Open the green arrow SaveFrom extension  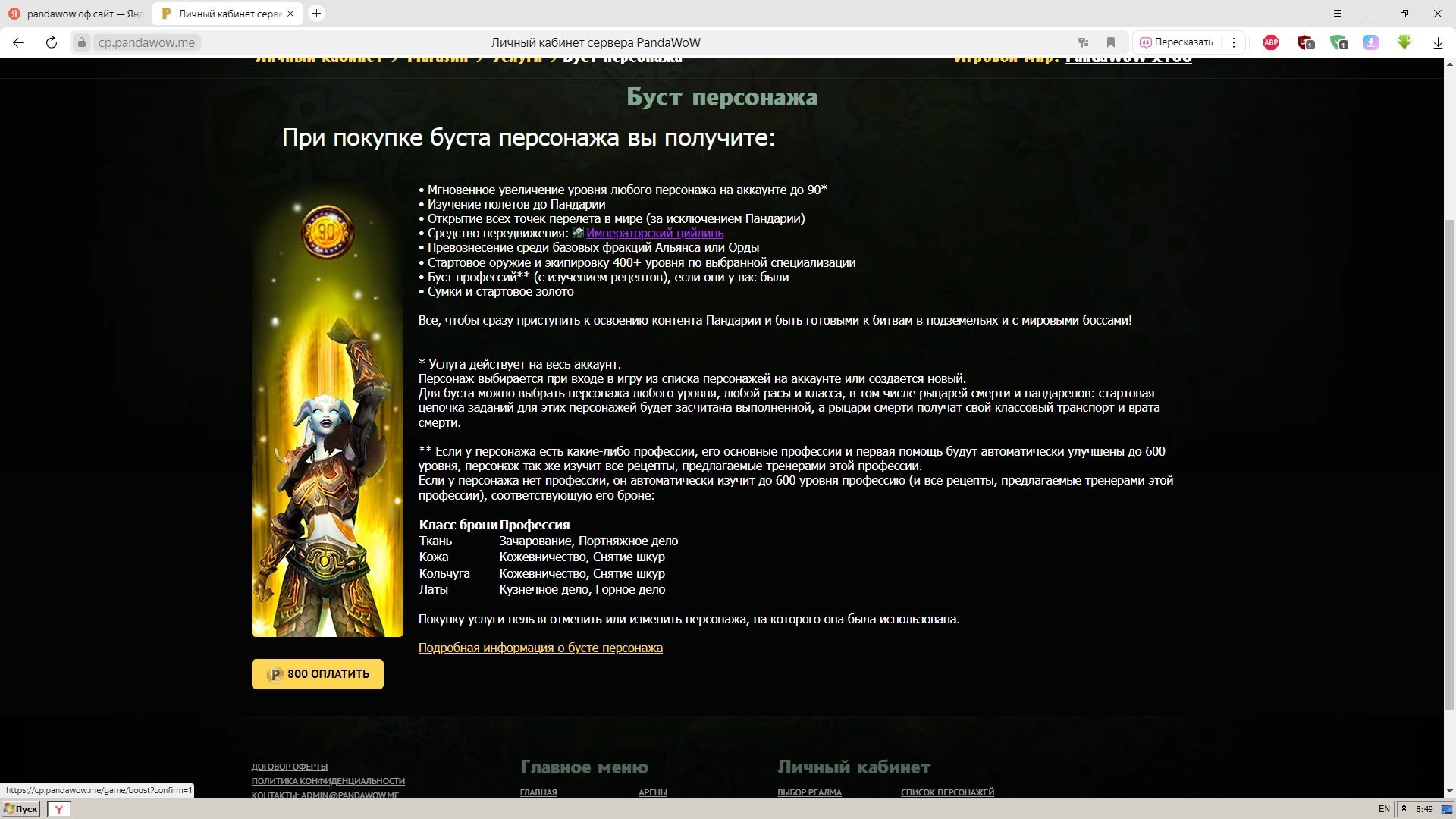coord(1404,42)
